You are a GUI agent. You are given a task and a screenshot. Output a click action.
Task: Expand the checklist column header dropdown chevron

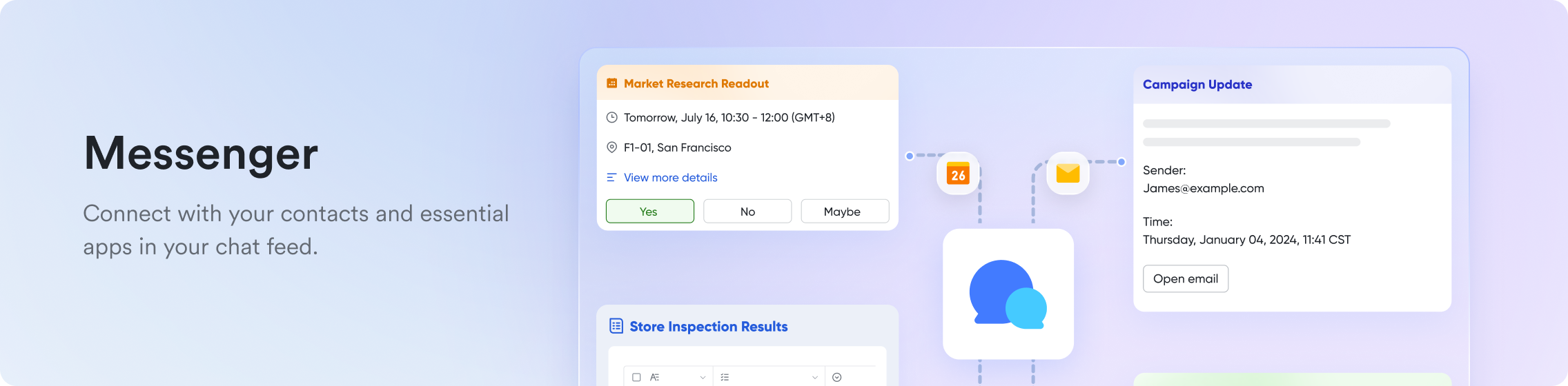pos(814,377)
